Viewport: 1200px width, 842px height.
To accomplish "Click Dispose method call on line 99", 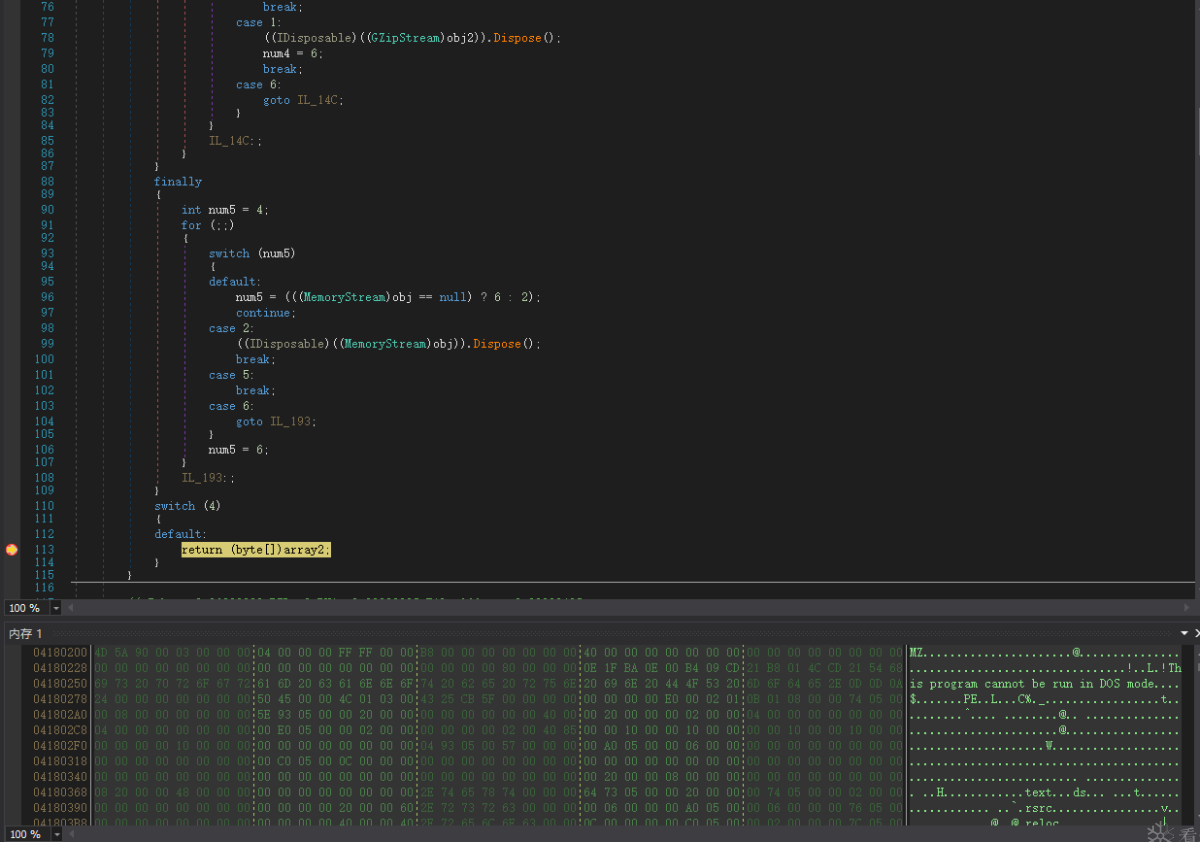I will (497, 344).
